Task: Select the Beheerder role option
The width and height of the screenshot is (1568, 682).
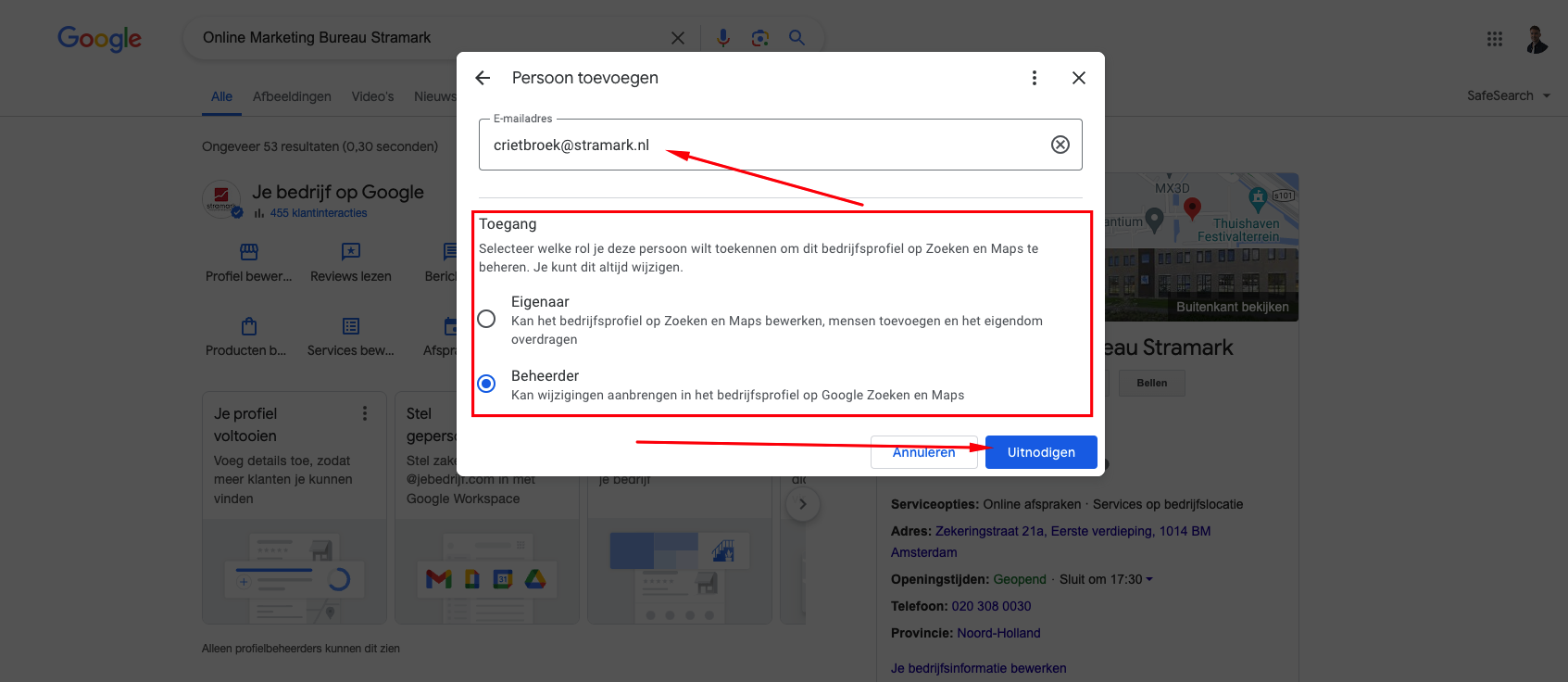Action: pos(486,384)
